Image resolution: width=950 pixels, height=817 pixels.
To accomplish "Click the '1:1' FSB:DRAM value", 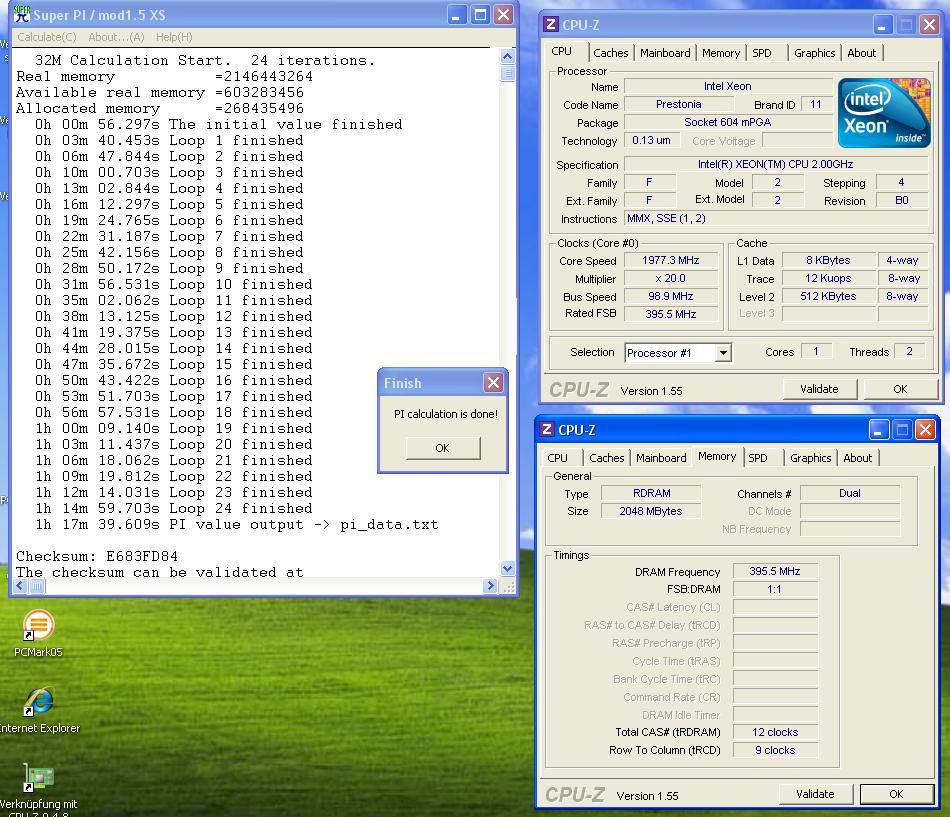I will (775, 589).
